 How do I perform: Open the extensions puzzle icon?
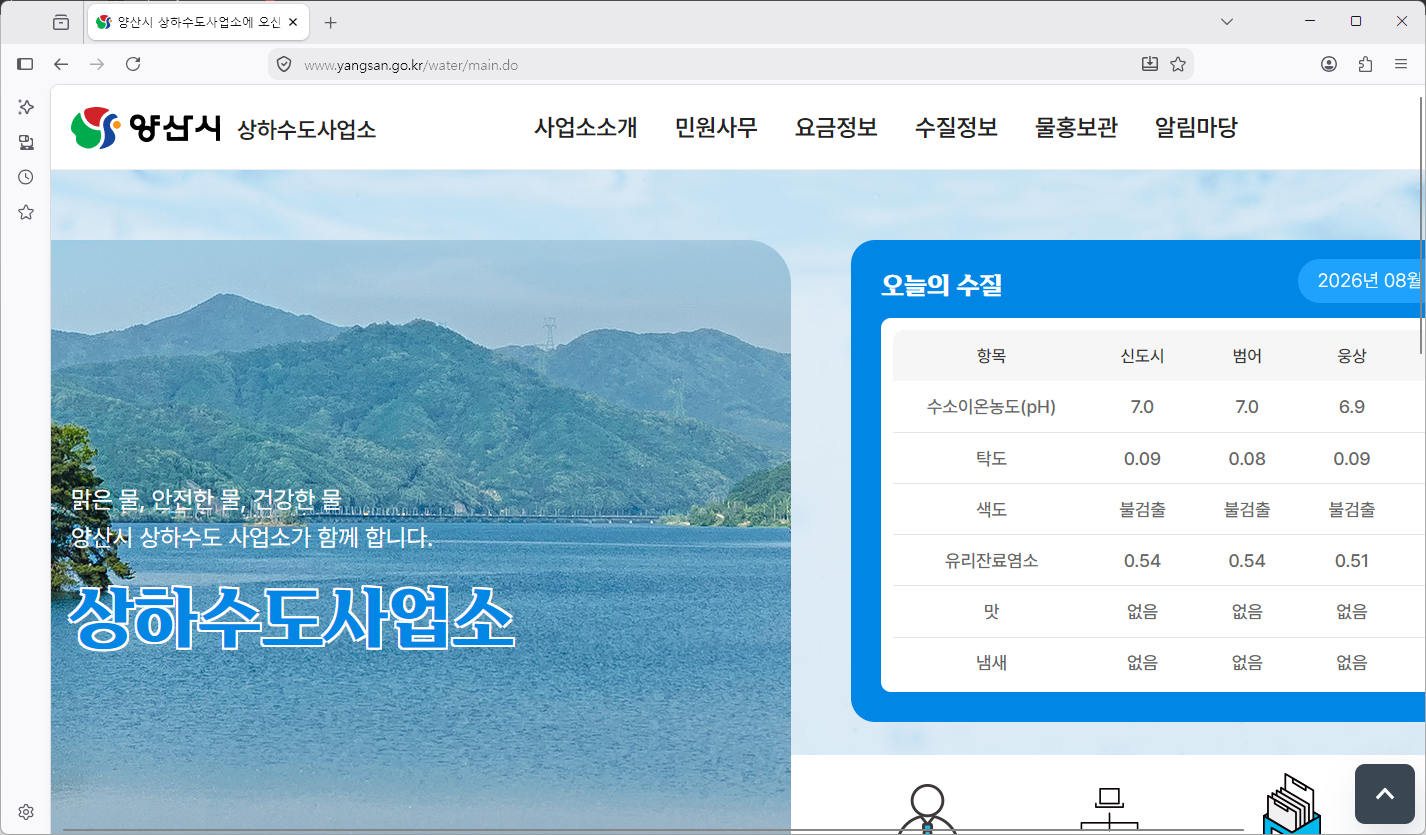click(1365, 64)
